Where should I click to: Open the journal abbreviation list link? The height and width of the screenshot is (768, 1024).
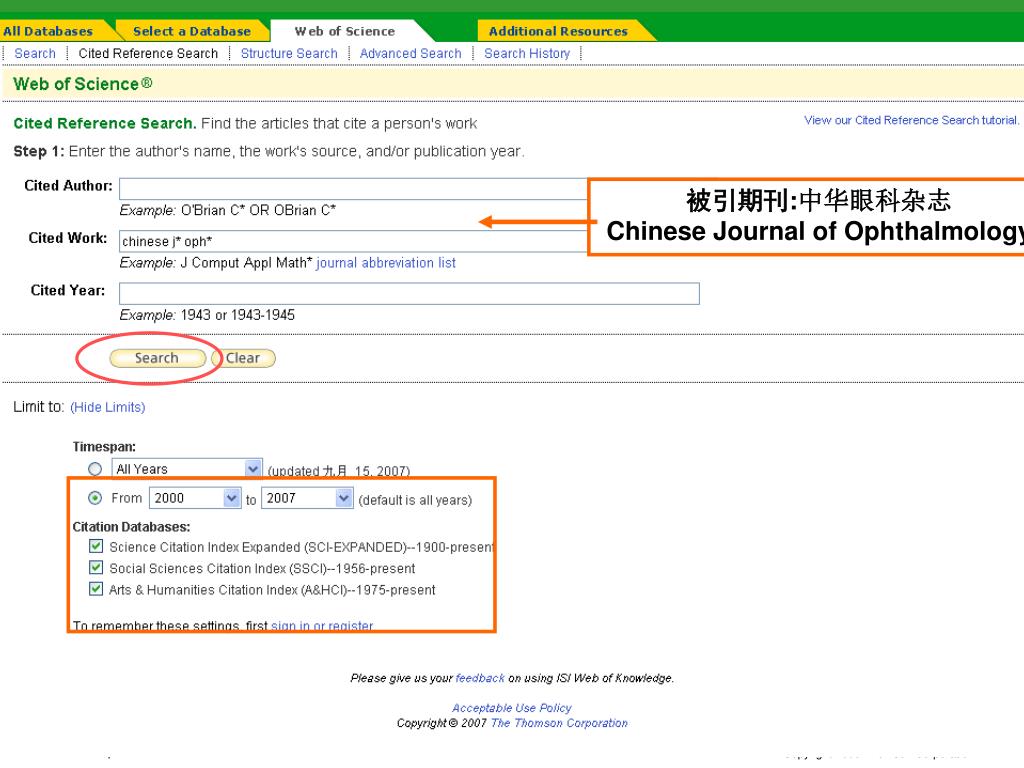[x=386, y=263]
